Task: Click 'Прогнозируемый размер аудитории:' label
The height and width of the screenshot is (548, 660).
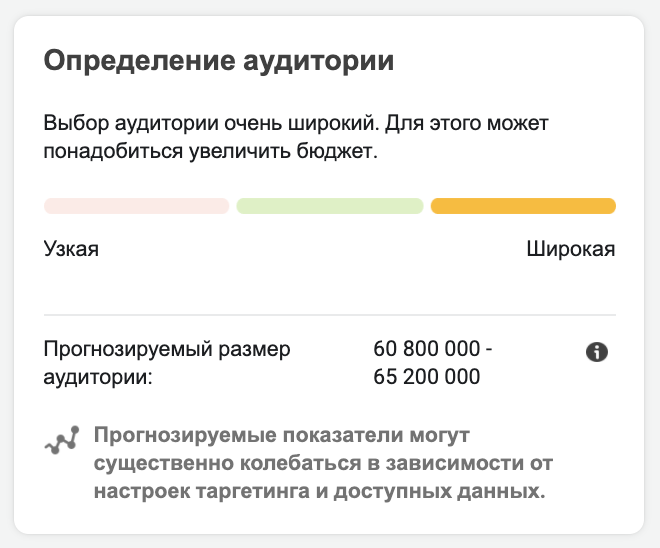Action: 167,362
